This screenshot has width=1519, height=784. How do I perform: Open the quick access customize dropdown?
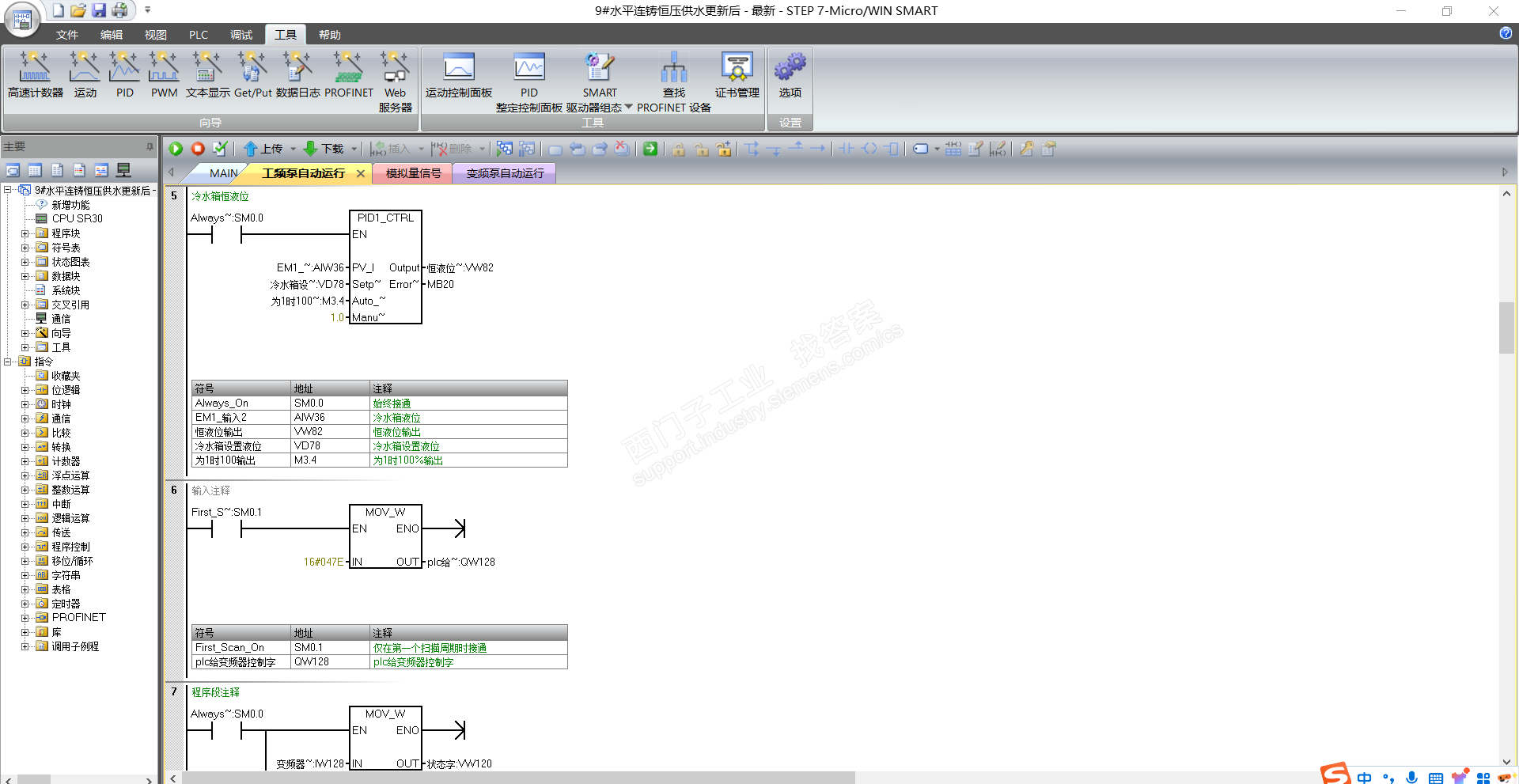pyautogui.click(x=147, y=10)
